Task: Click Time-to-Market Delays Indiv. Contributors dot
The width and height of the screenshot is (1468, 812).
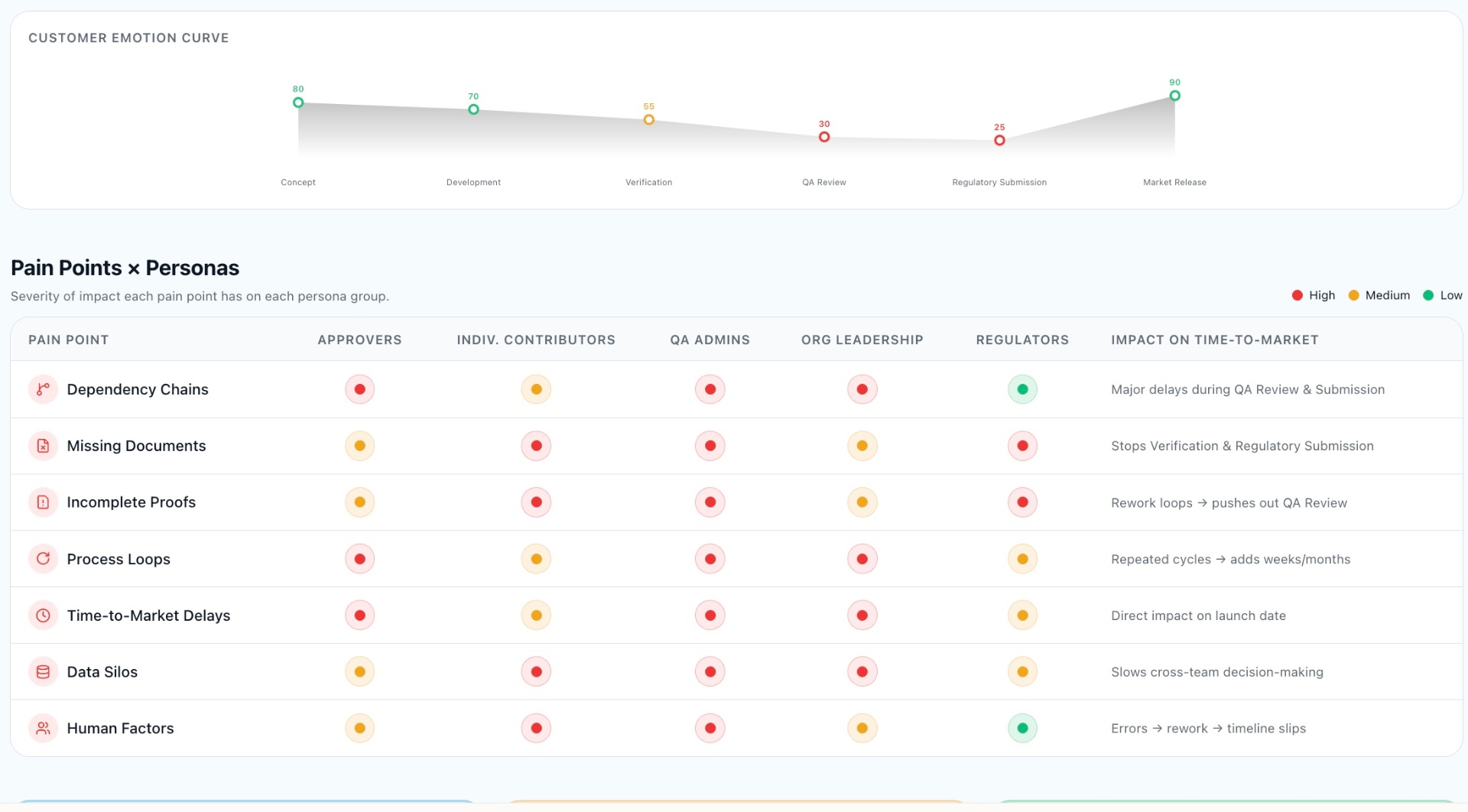Action: pyautogui.click(x=536, y=615)
